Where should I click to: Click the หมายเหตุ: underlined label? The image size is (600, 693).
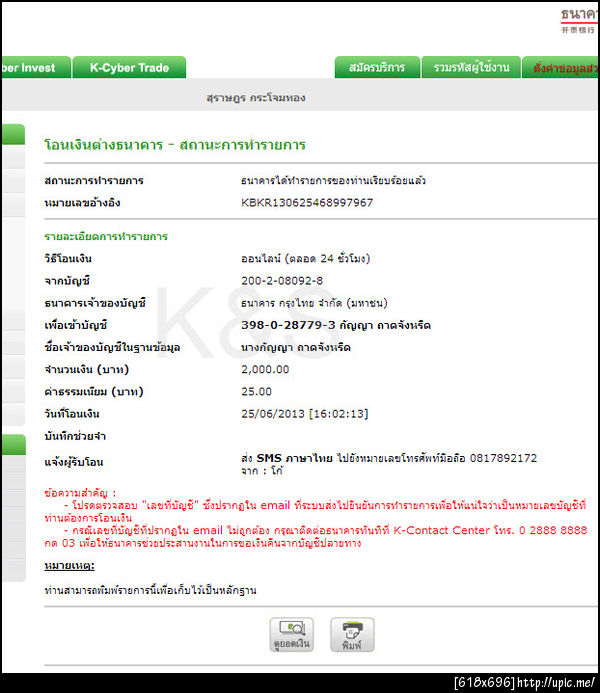[69, 566]
